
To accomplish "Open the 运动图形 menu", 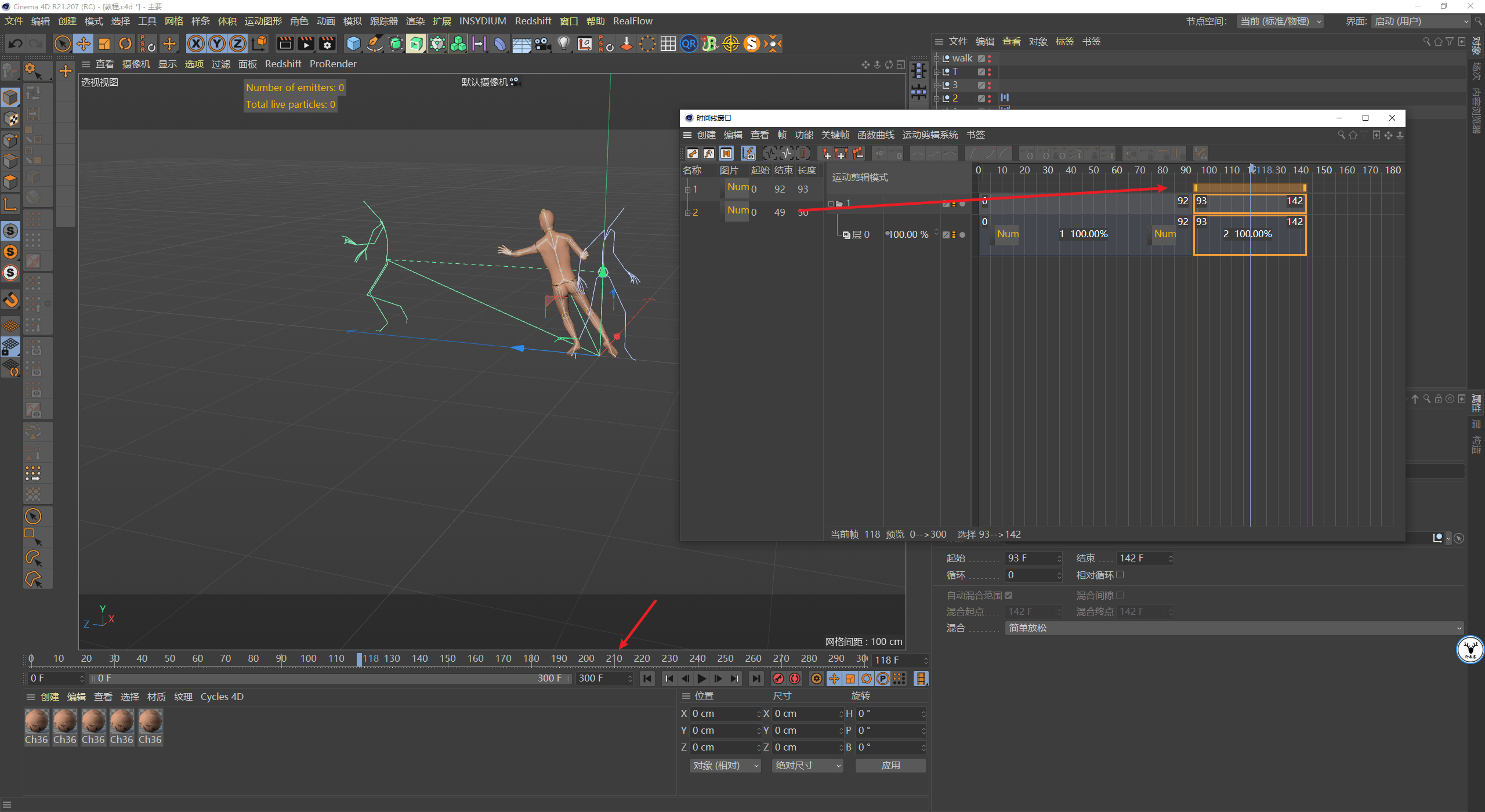I will click(263, 21).
